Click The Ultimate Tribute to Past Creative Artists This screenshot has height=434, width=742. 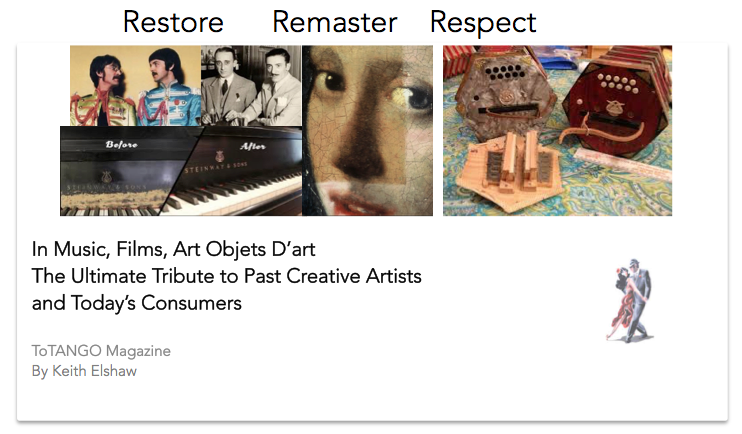[226, 276]
